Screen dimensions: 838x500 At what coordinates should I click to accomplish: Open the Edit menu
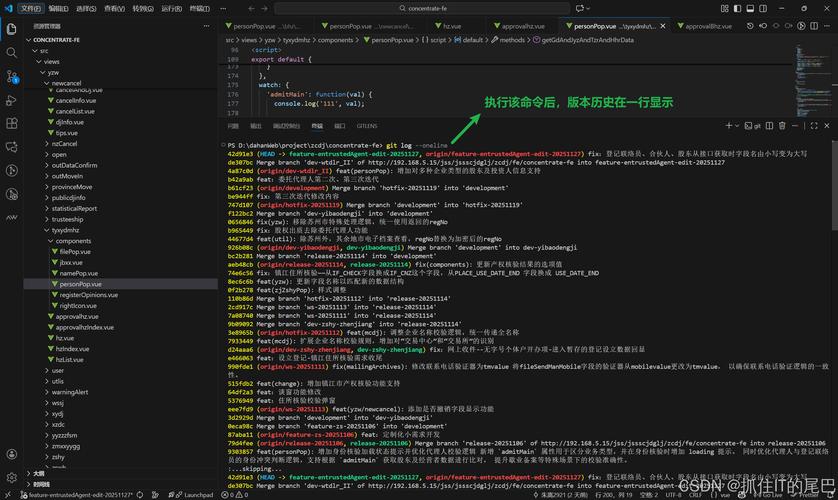[58, 9]
